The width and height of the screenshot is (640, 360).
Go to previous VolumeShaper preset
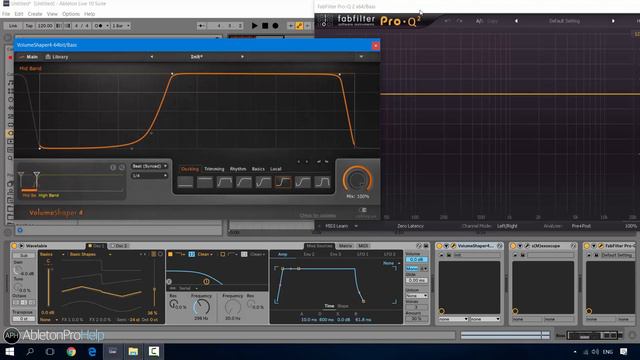[152, 57]
